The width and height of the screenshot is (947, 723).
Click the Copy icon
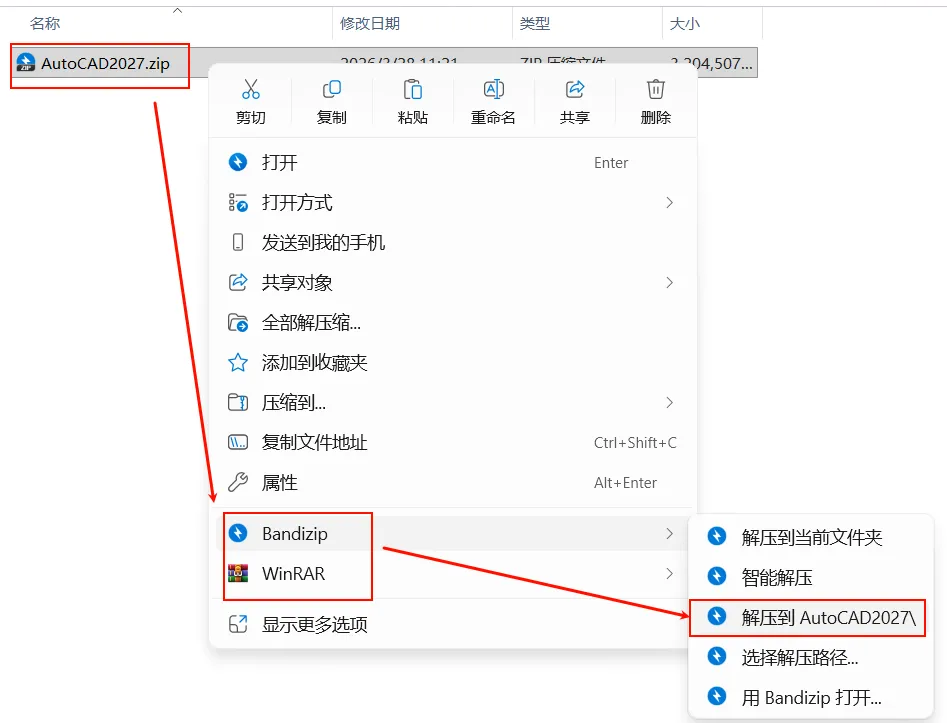(x=332, y=89)
